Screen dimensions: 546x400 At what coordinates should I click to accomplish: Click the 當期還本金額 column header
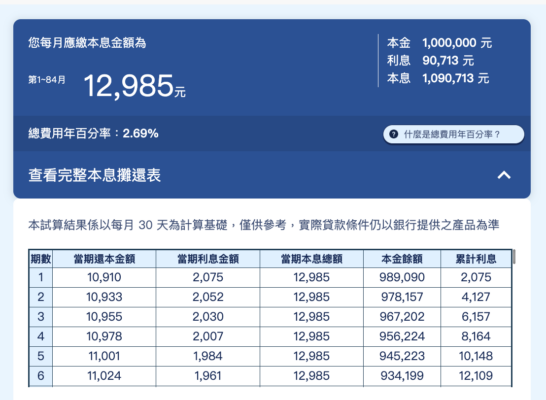(104, 259)
